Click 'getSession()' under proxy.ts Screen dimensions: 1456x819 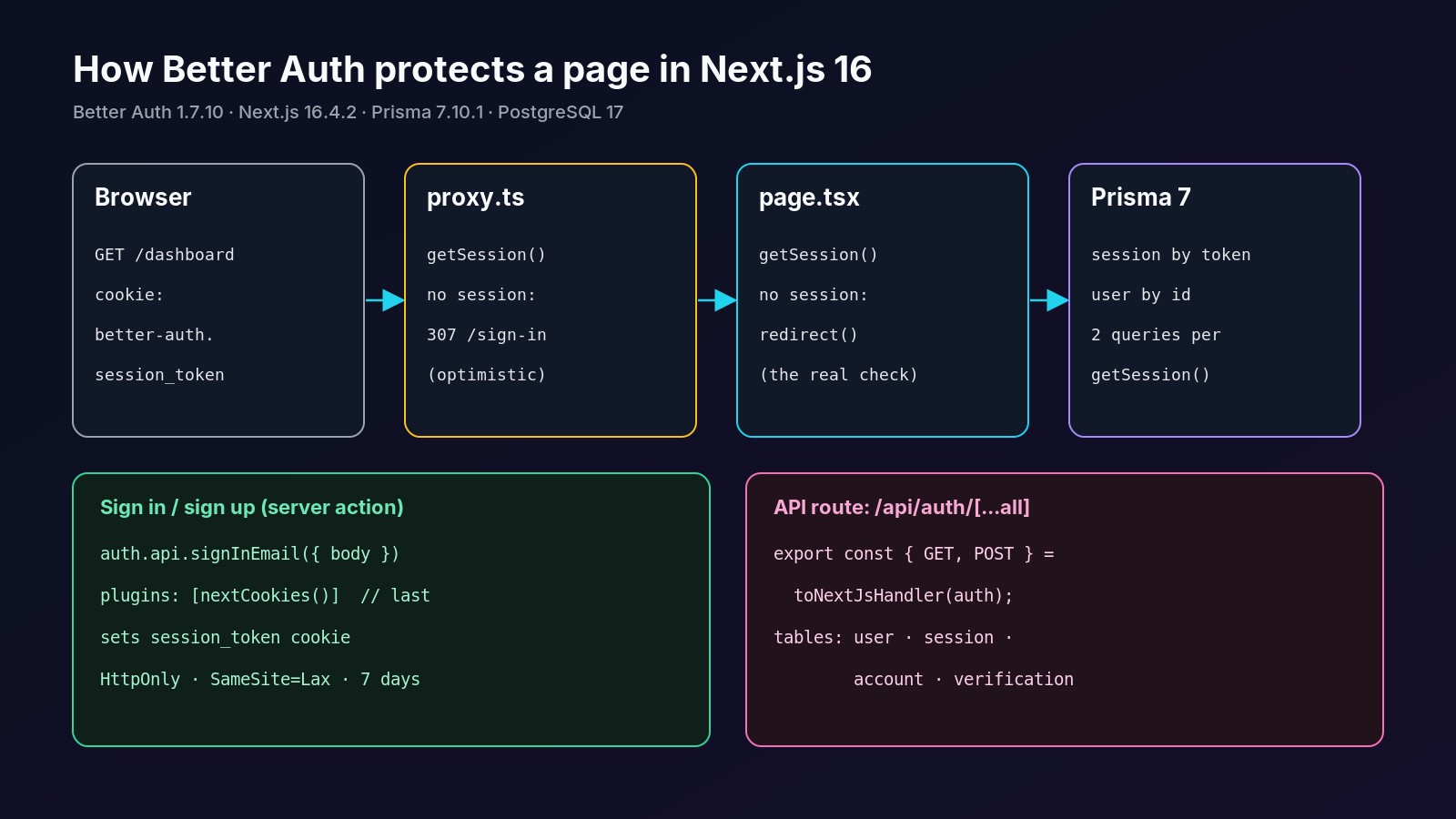click(486, 255)
